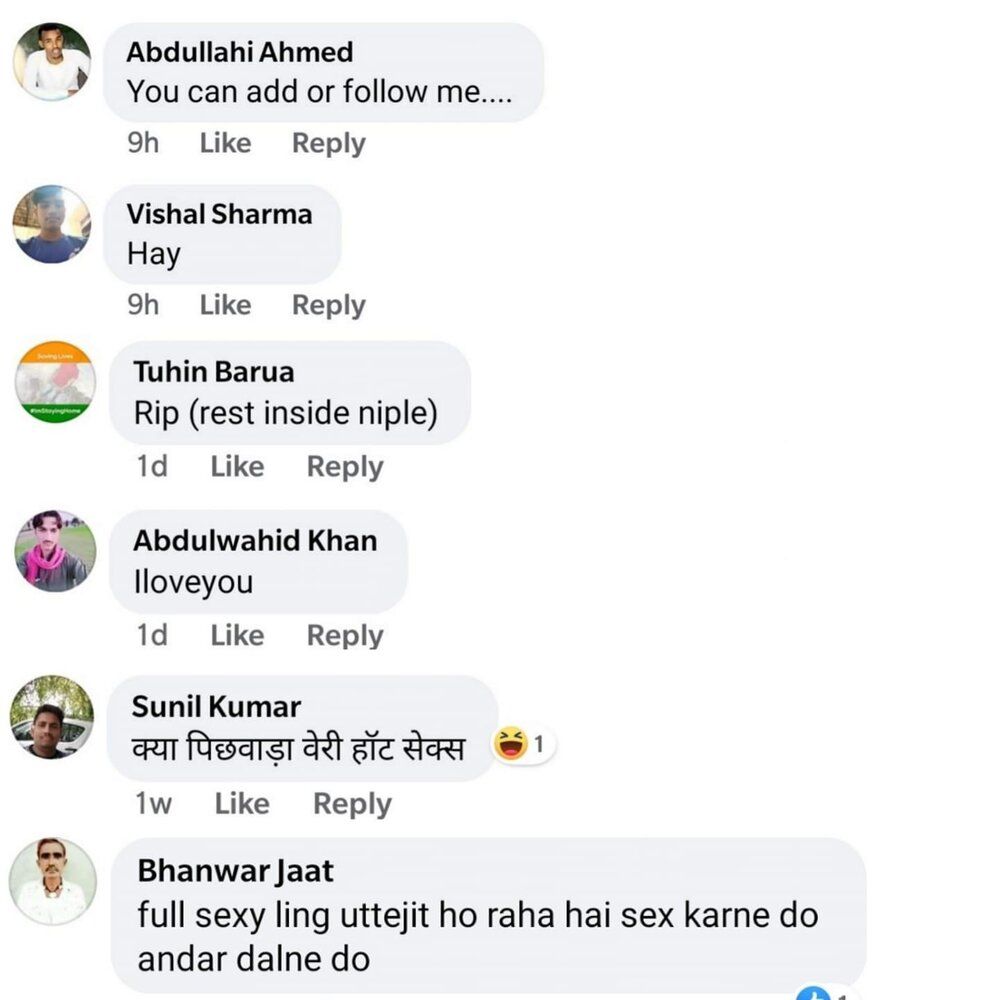The image size is (1000, 1000).
Task: Open Bhanwar Jaat's profile picture
Action: [x=53, y=881]
